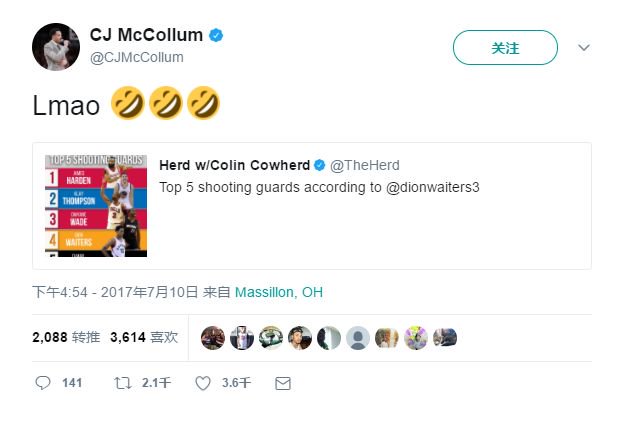The image size is (626, 421).
Task: Click the 关注 follow button
Action: 505,47
